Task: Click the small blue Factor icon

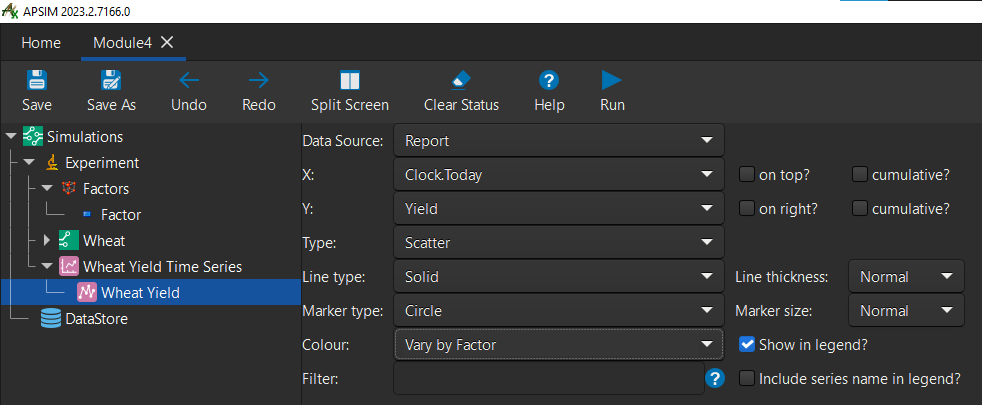Action: [87, 215]
